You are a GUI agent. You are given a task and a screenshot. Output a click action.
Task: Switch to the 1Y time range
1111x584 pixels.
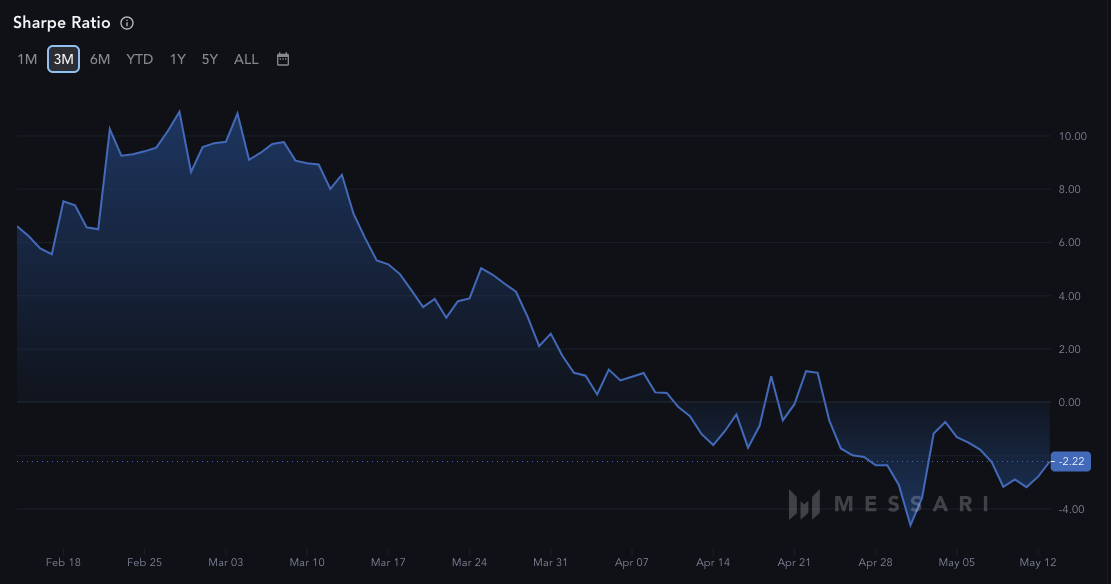pyautogui.click(x=177, y=59)
